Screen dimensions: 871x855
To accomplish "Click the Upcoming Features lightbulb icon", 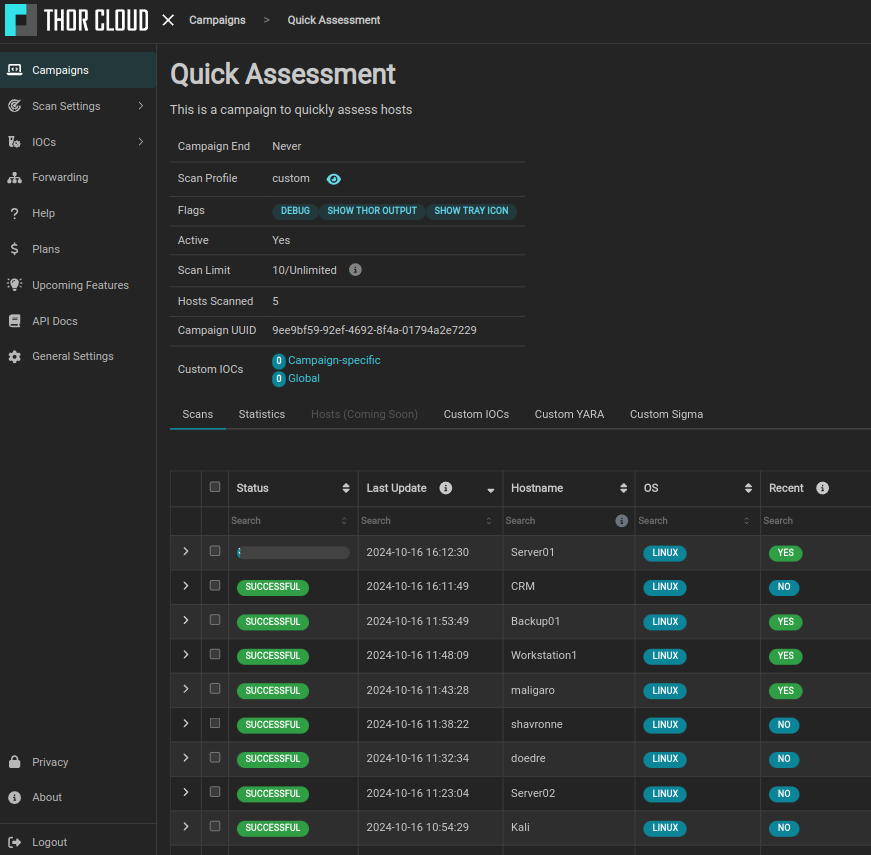I will coord(15,285).
